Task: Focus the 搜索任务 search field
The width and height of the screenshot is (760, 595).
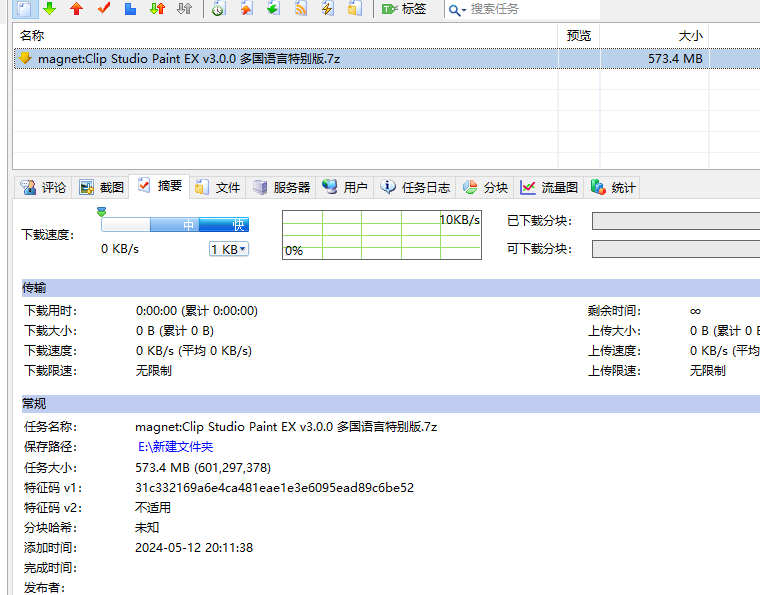Action: [x=533, y=9]
